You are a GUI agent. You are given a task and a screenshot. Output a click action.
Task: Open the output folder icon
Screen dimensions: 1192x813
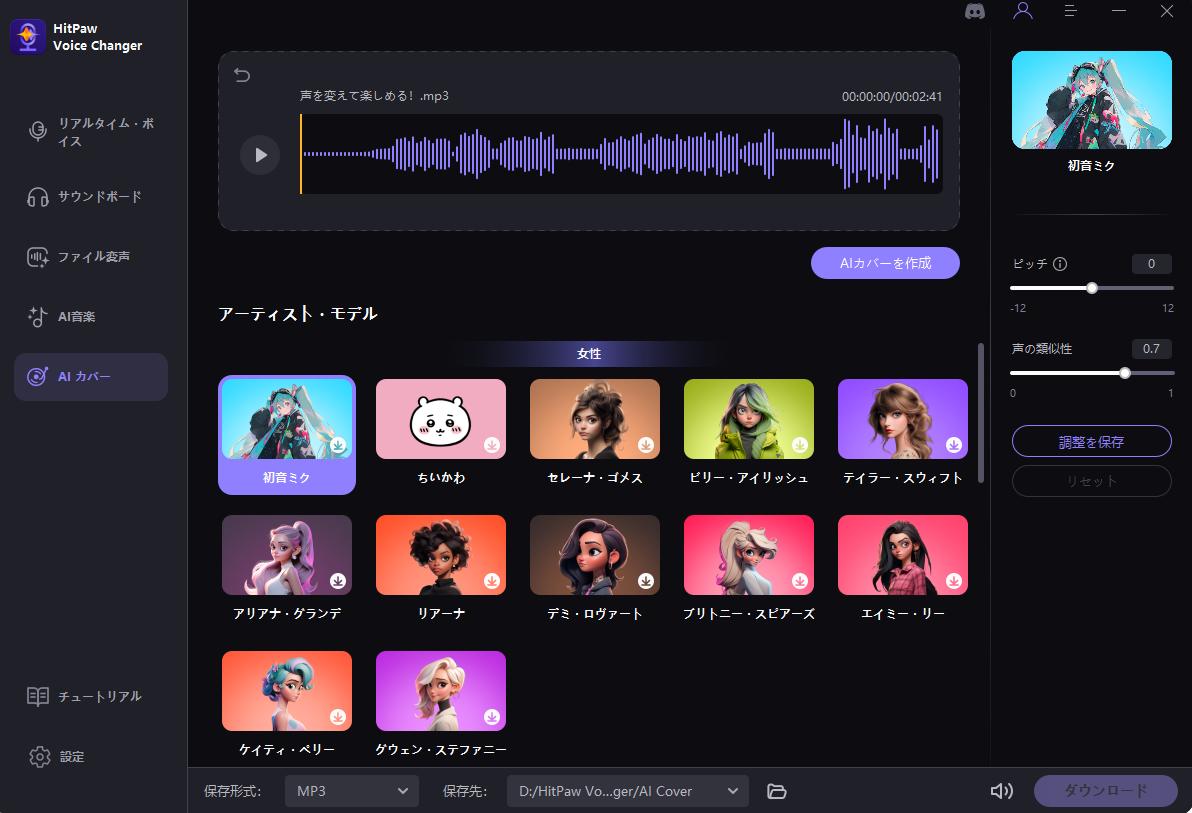[776, 791]
